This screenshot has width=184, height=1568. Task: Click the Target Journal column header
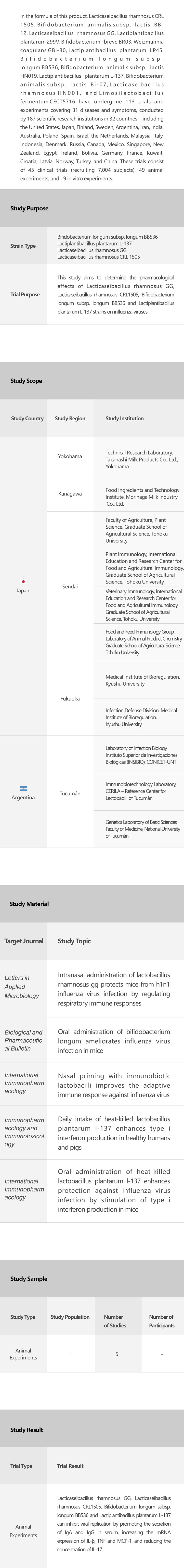click(x=24, y=941)
